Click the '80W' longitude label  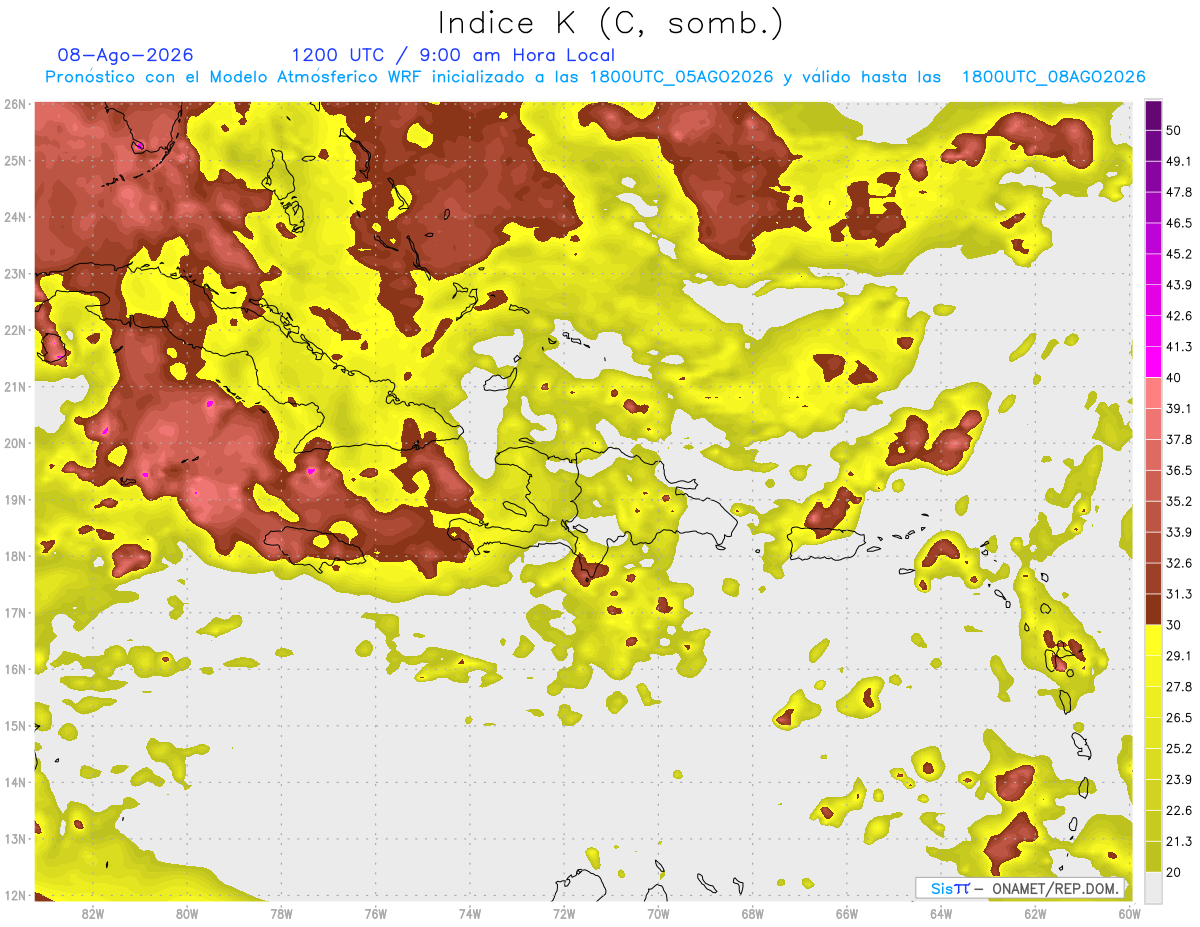187,914
